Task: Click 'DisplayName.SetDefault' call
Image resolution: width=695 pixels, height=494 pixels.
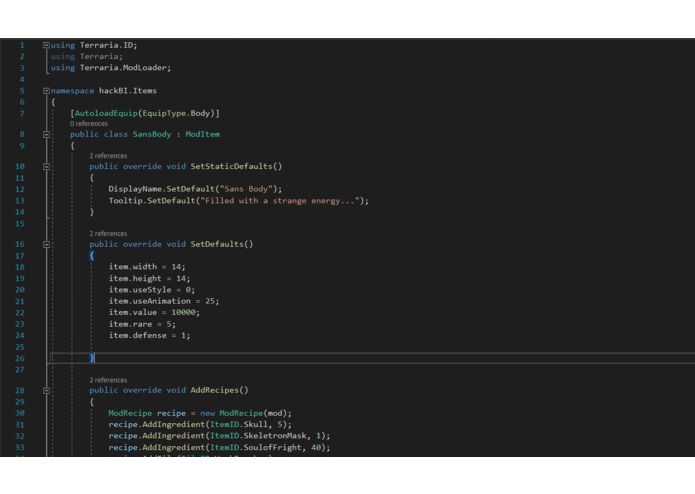Action: point(161,189)
